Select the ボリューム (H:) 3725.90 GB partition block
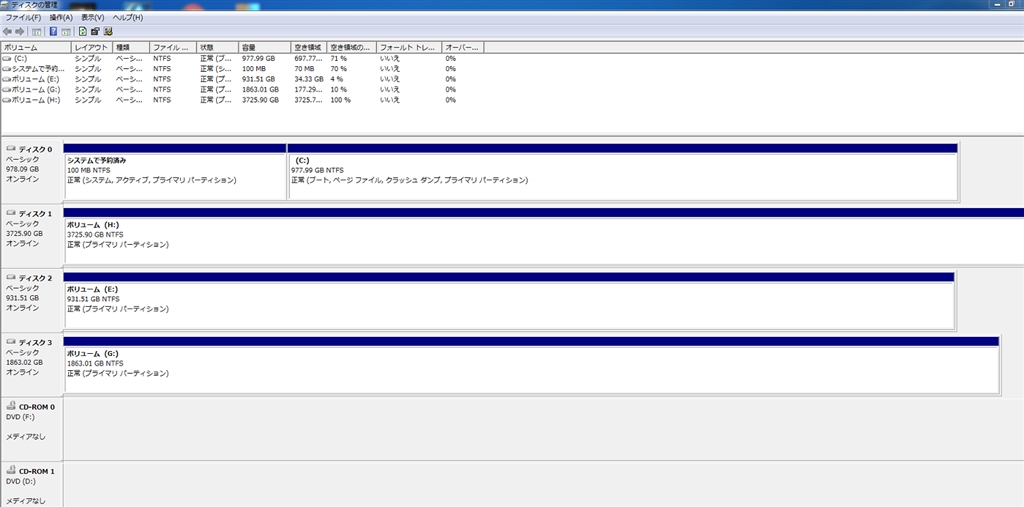Viewport: 1024px width, 507px height. click(543, 236)
